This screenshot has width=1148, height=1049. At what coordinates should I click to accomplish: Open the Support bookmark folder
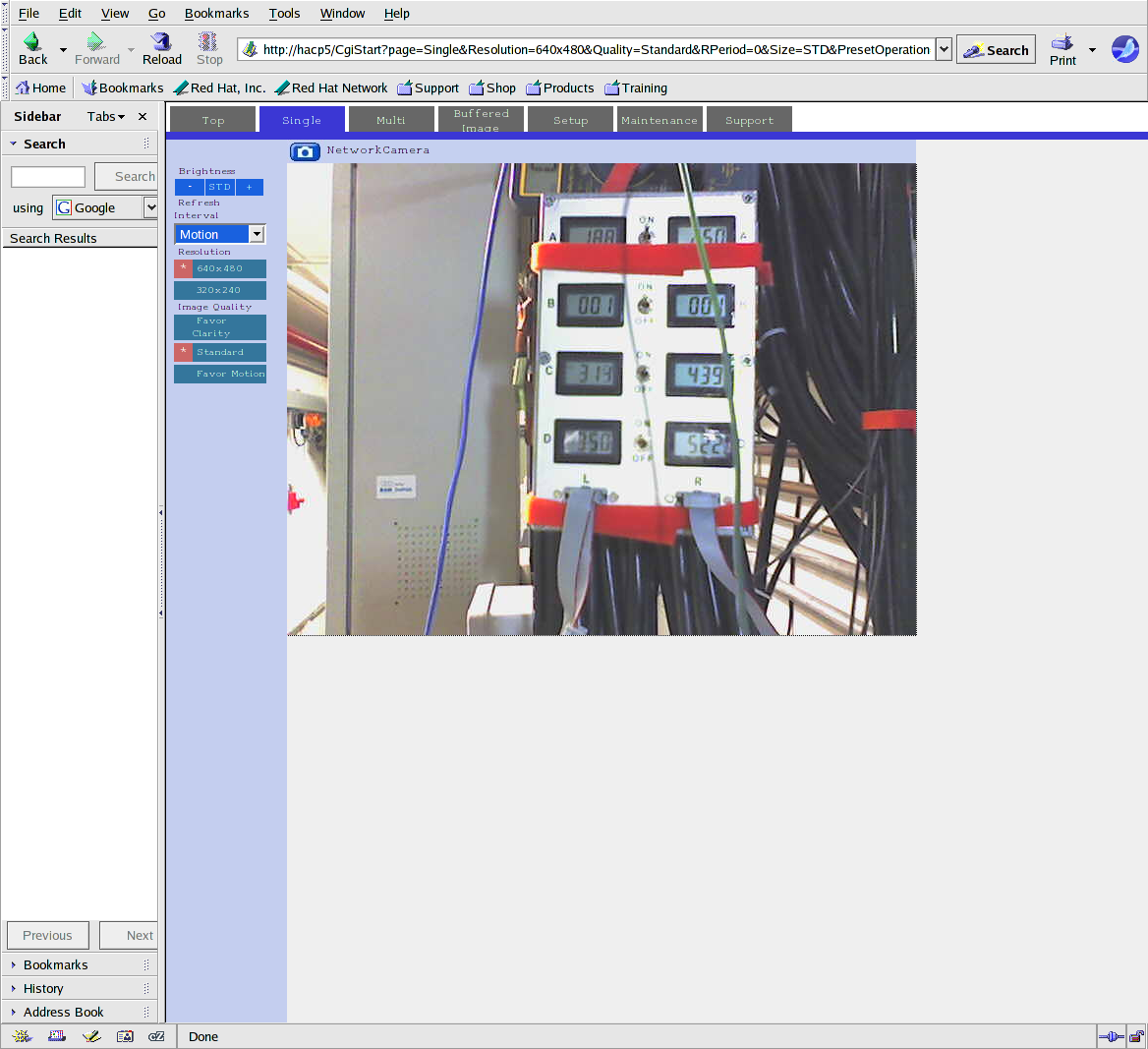[428, 87]
